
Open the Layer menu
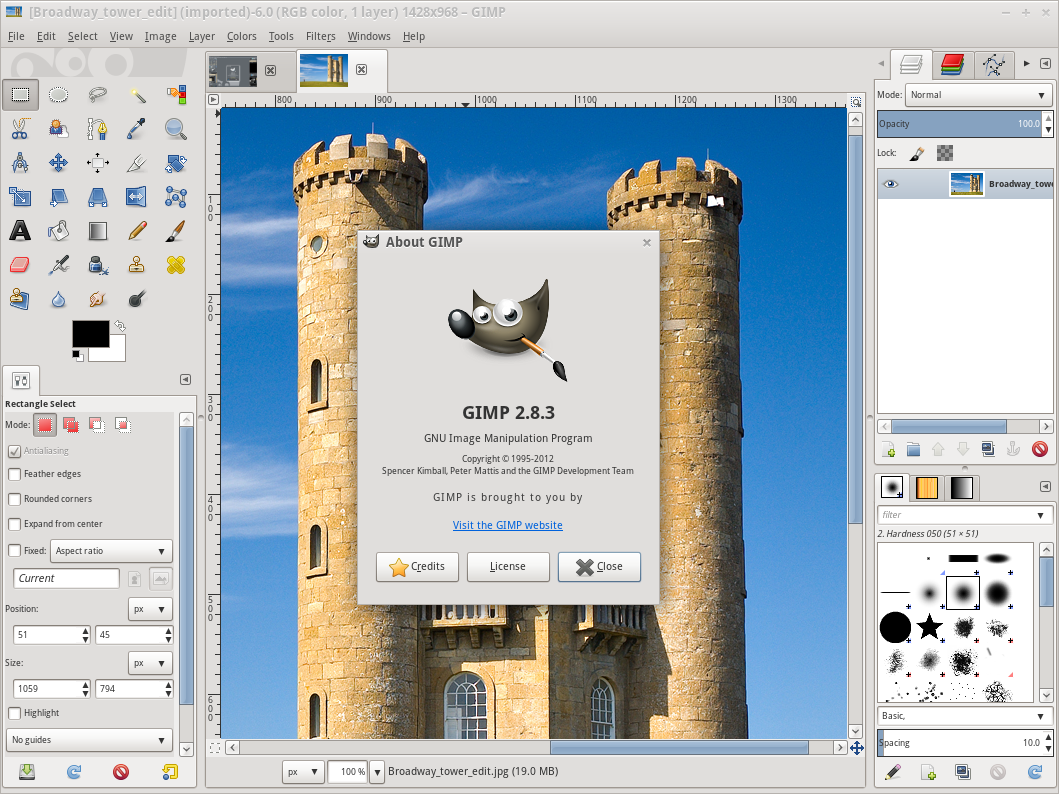(x=201, y=36)
